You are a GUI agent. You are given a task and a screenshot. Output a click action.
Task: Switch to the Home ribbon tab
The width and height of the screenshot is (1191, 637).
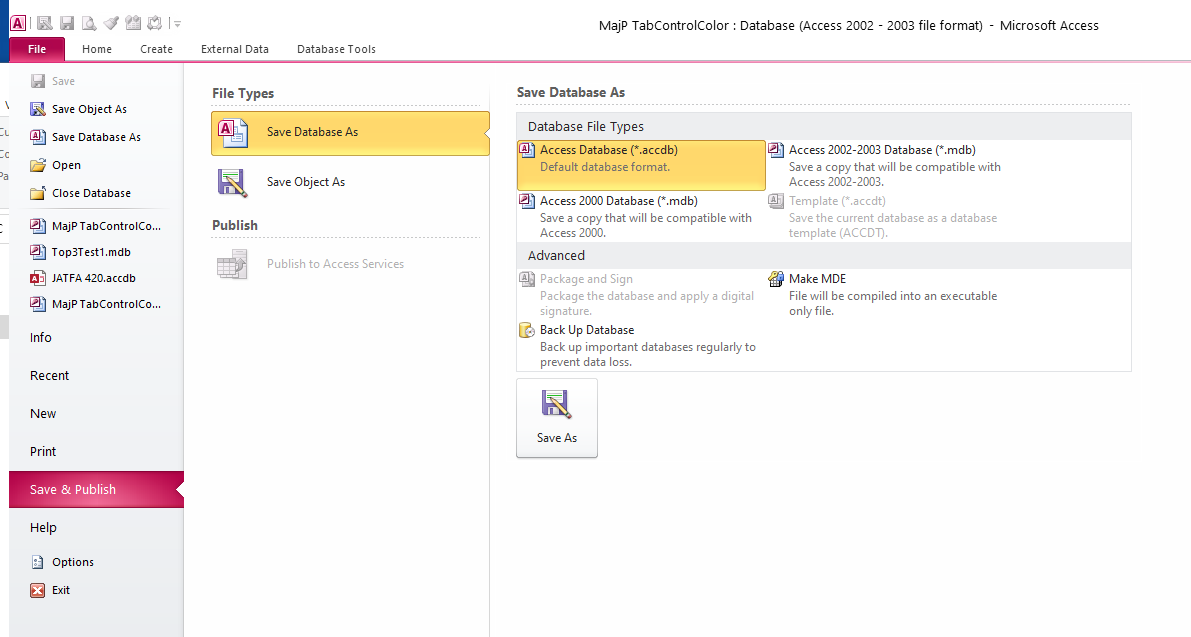coord(96,49)
